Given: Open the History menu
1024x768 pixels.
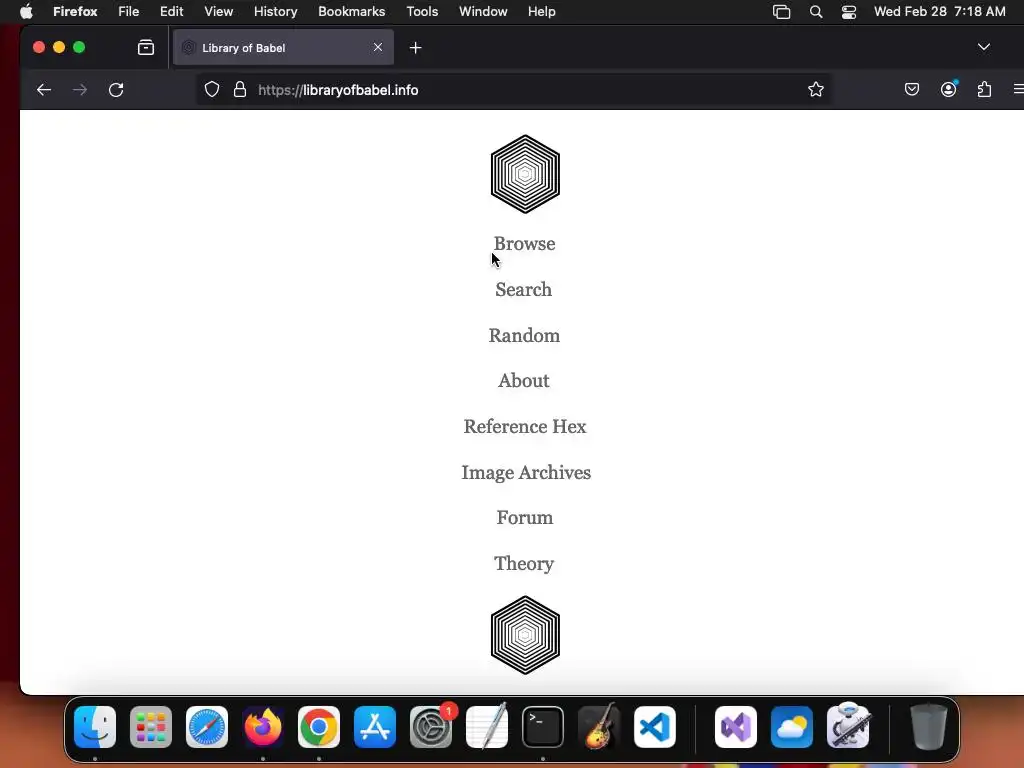Looking at the screenshot, I should pyautogui.click(x=275, y=12).
